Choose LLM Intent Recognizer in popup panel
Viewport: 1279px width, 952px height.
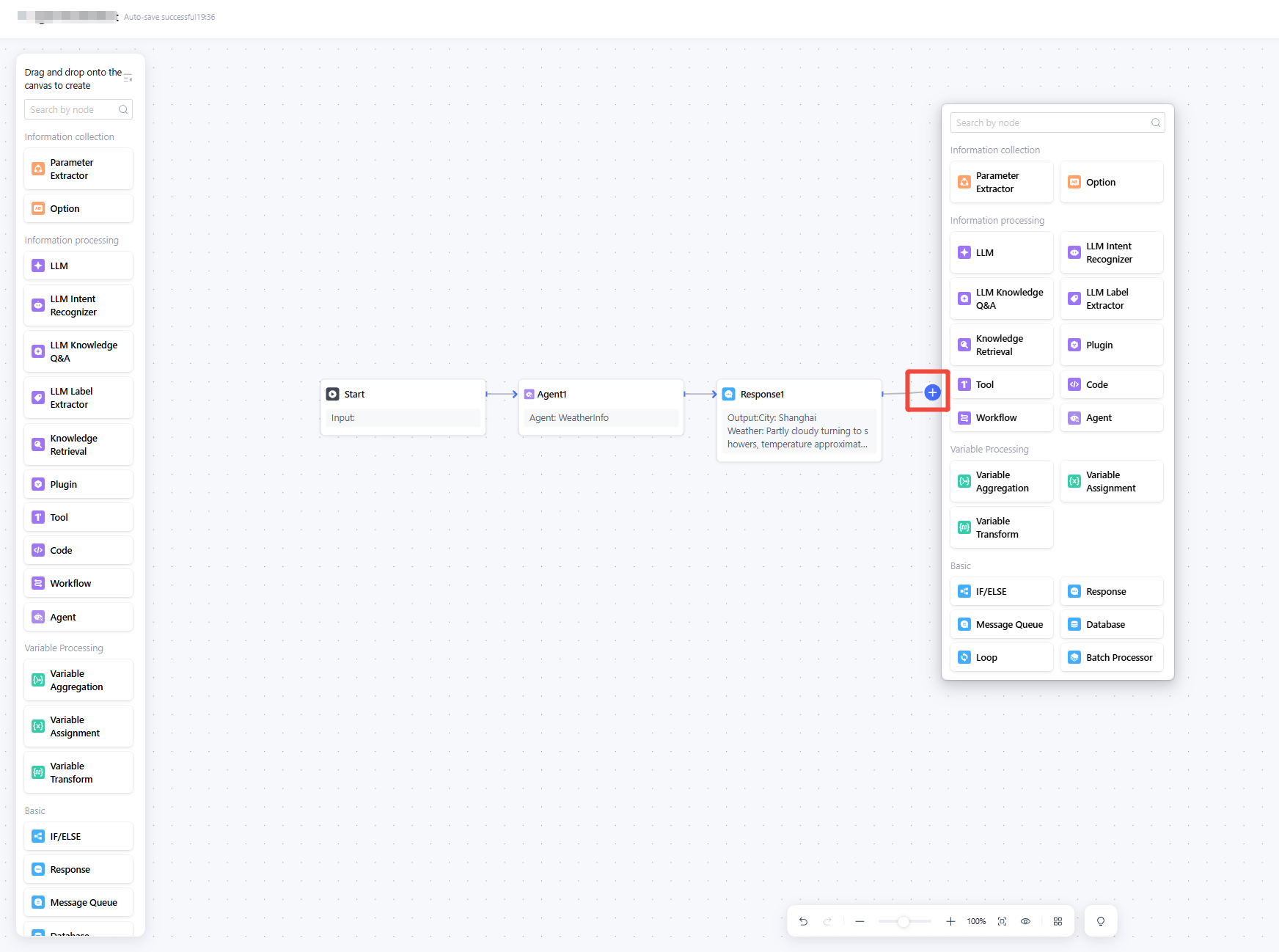(x=1111, y=253)
